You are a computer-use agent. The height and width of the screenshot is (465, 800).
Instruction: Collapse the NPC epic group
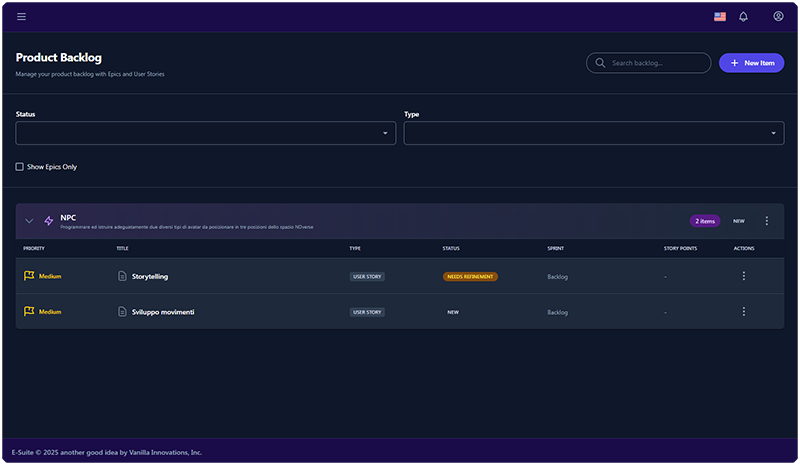click(29, 221)
